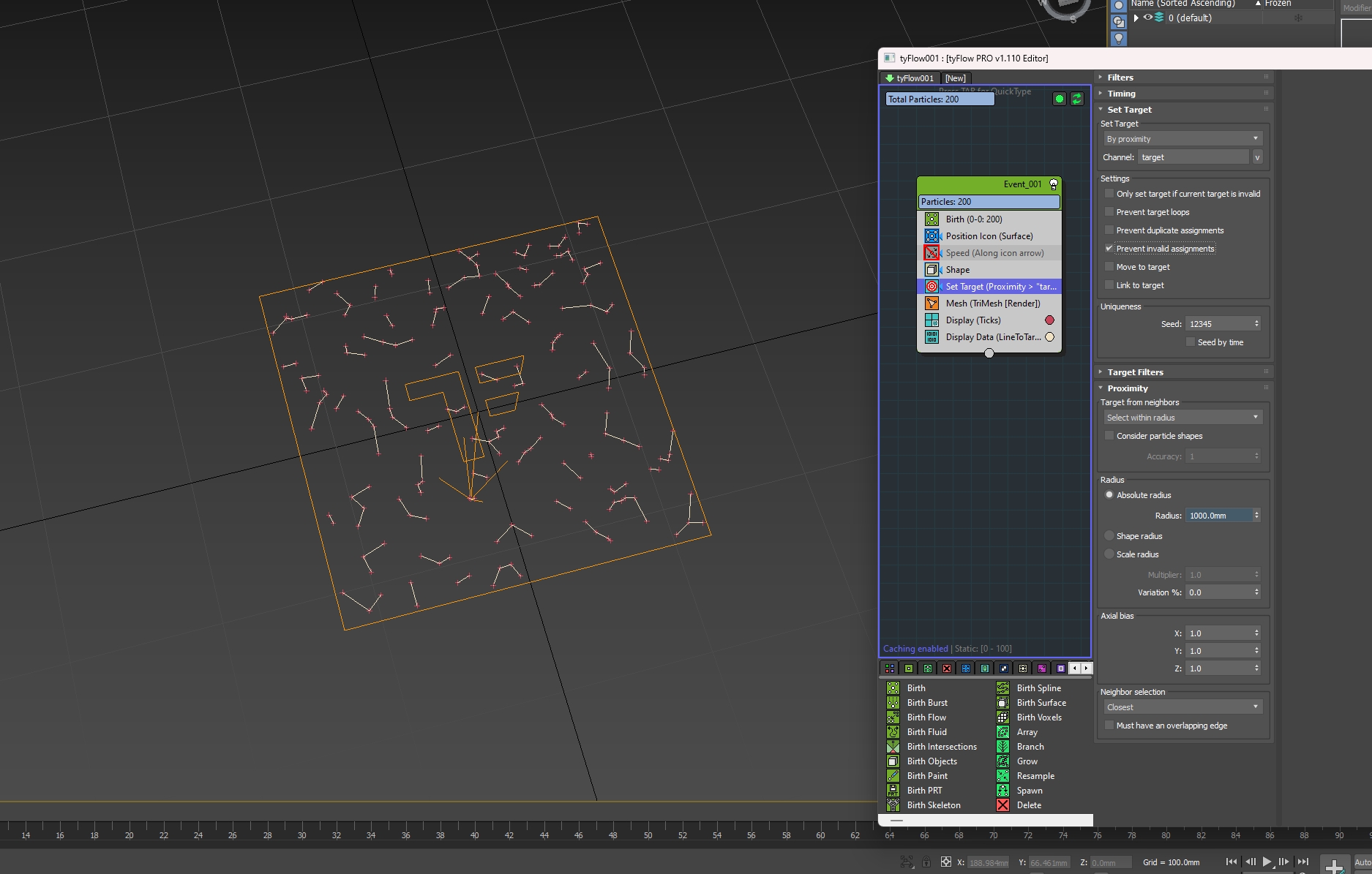Open the Set Target 'By proximity' dropdown
The height and width of the screenshot is (874, 1372).
1182,139
